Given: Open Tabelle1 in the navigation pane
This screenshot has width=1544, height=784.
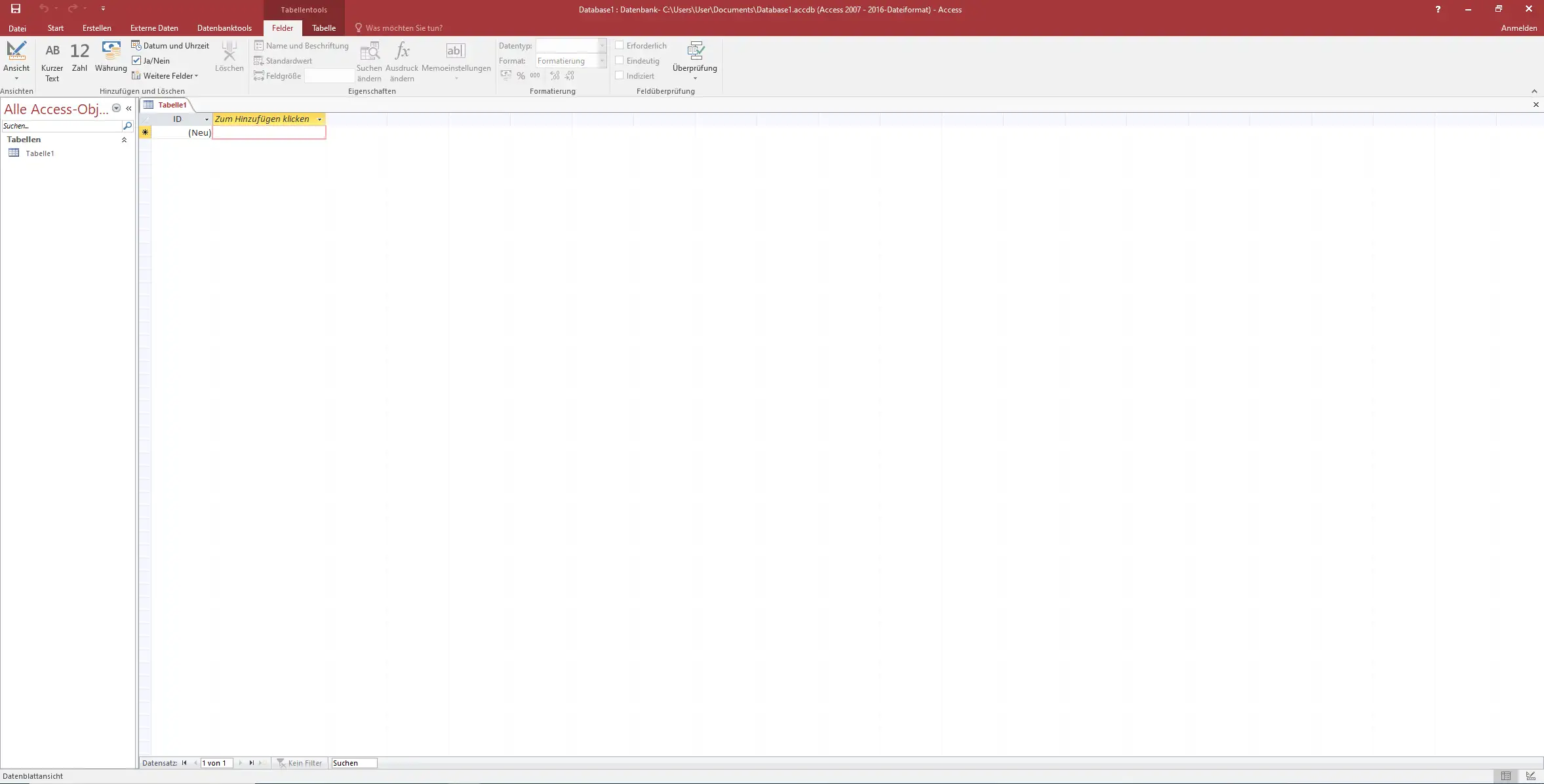Looking at the screenshot, I should [x=39, y=153].
